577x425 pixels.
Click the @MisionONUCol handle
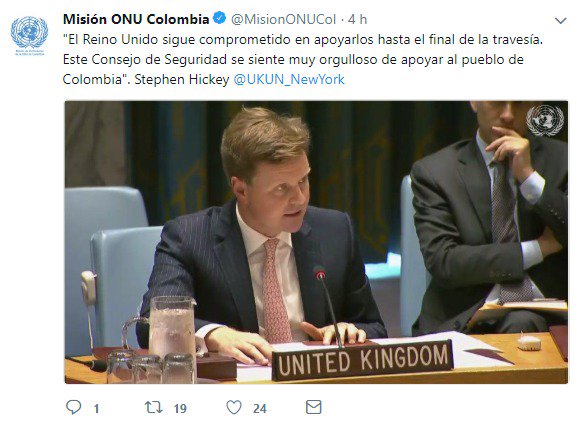283,20
